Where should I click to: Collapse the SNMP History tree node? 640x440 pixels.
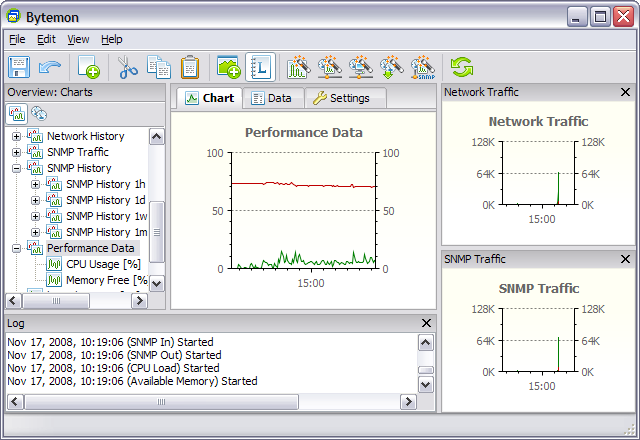(16, 168)
